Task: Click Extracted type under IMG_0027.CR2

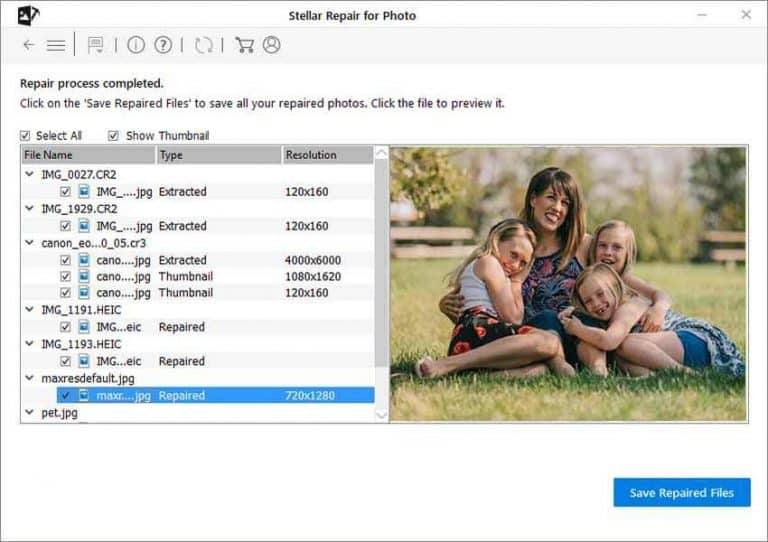Action: pyautogui.click(x=183, y=191)
